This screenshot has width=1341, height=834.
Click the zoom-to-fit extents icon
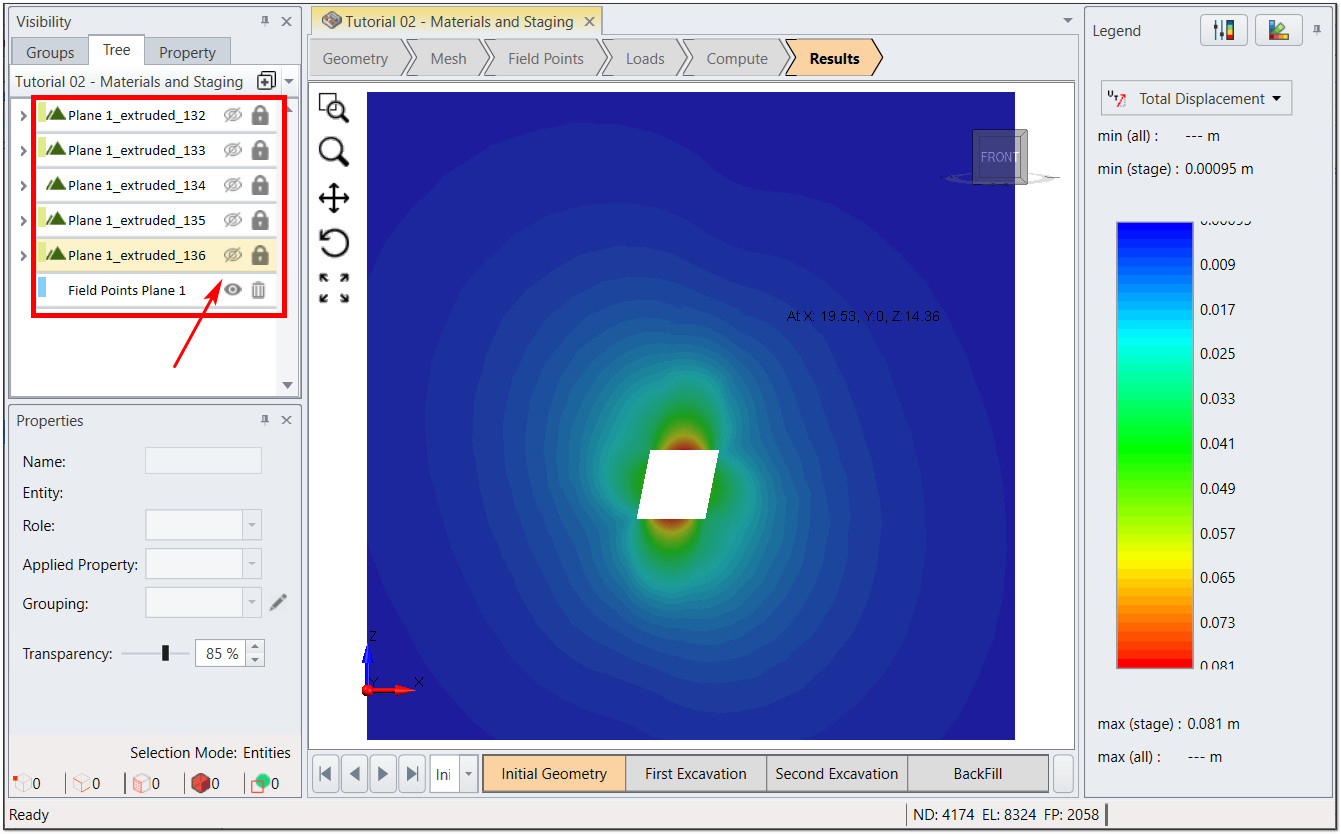click(x=333, y=288)
